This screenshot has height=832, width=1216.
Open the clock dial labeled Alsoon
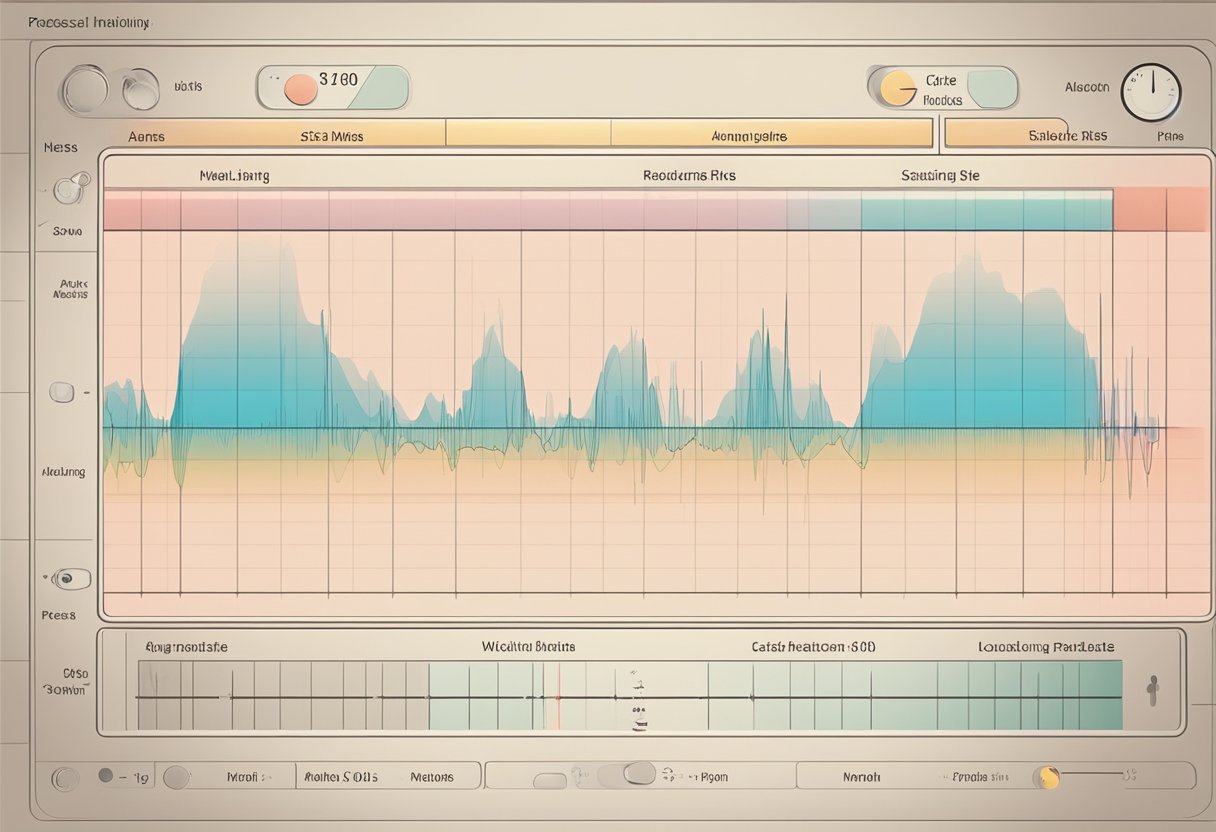pos(1151,93)
